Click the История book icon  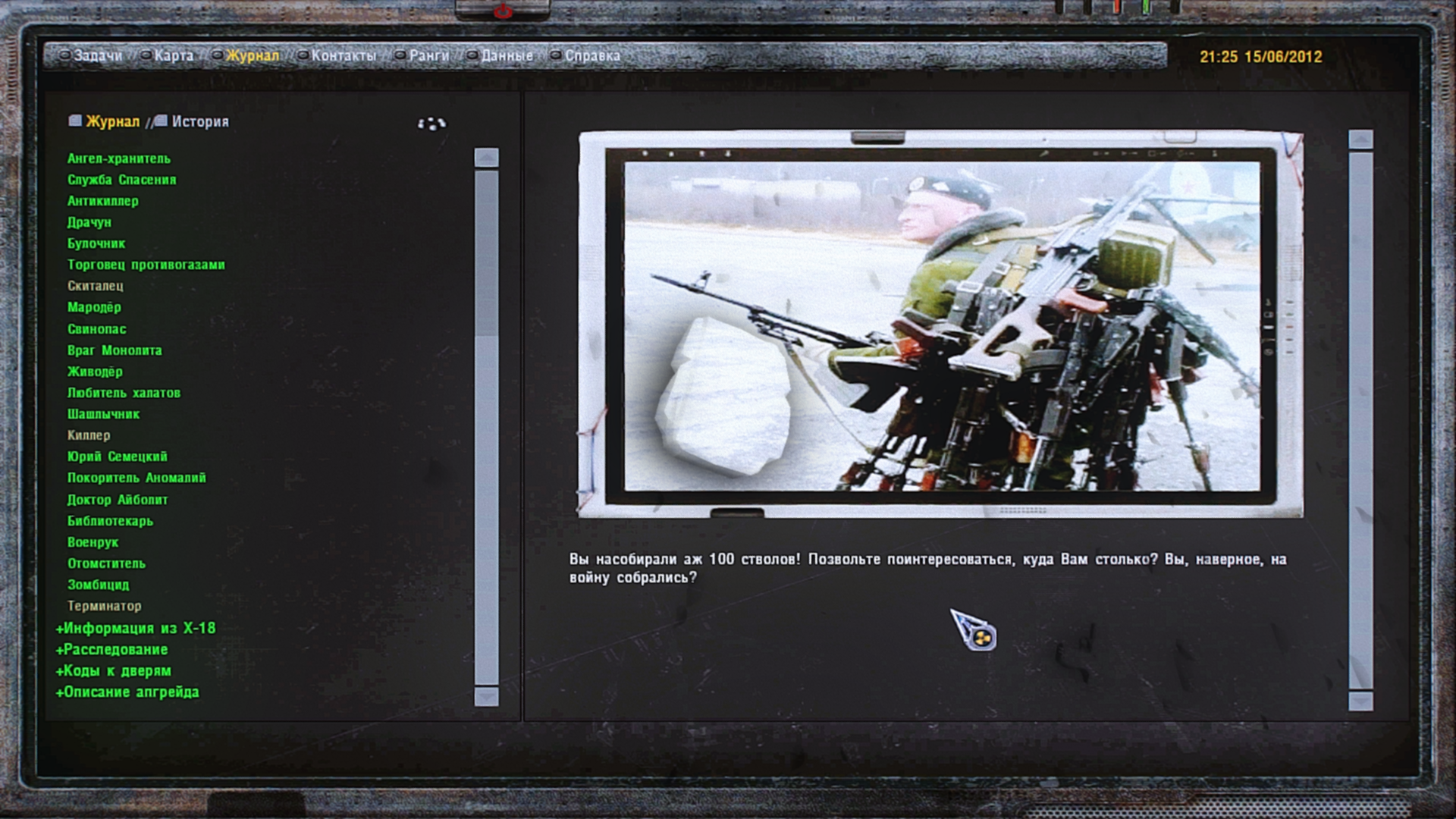pos(161,121)
